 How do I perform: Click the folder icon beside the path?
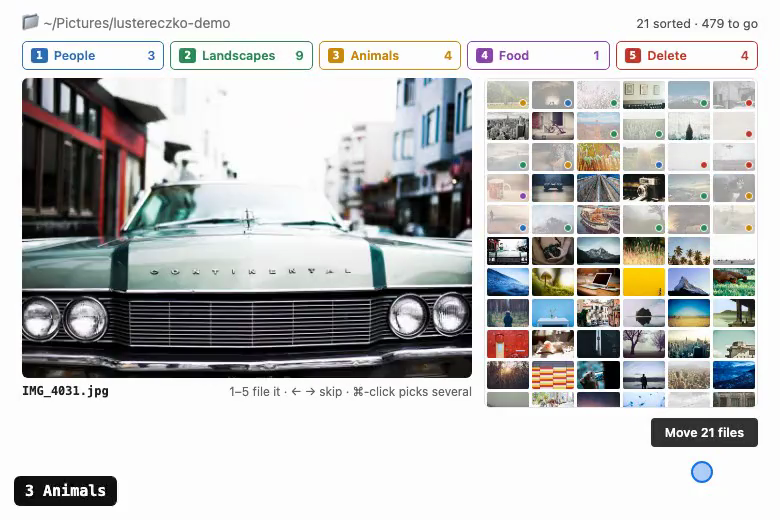click(x=30, y=22)
